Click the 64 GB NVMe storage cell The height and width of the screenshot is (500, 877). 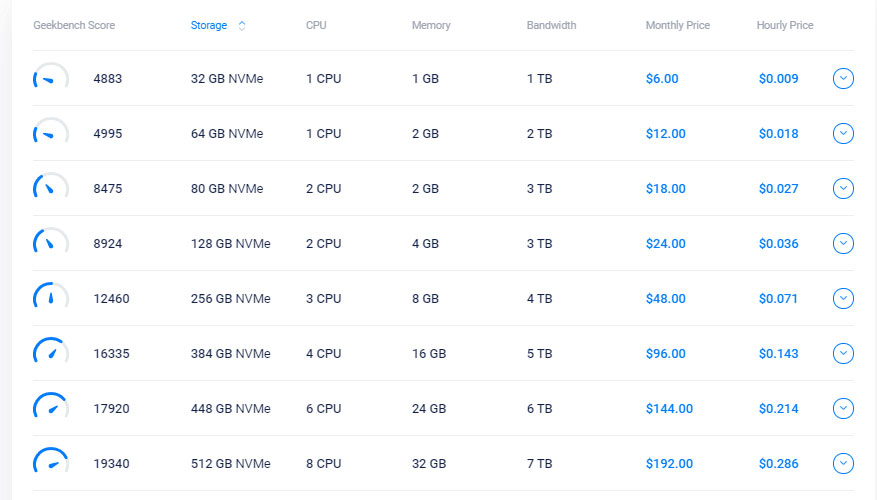coord(227,134)
